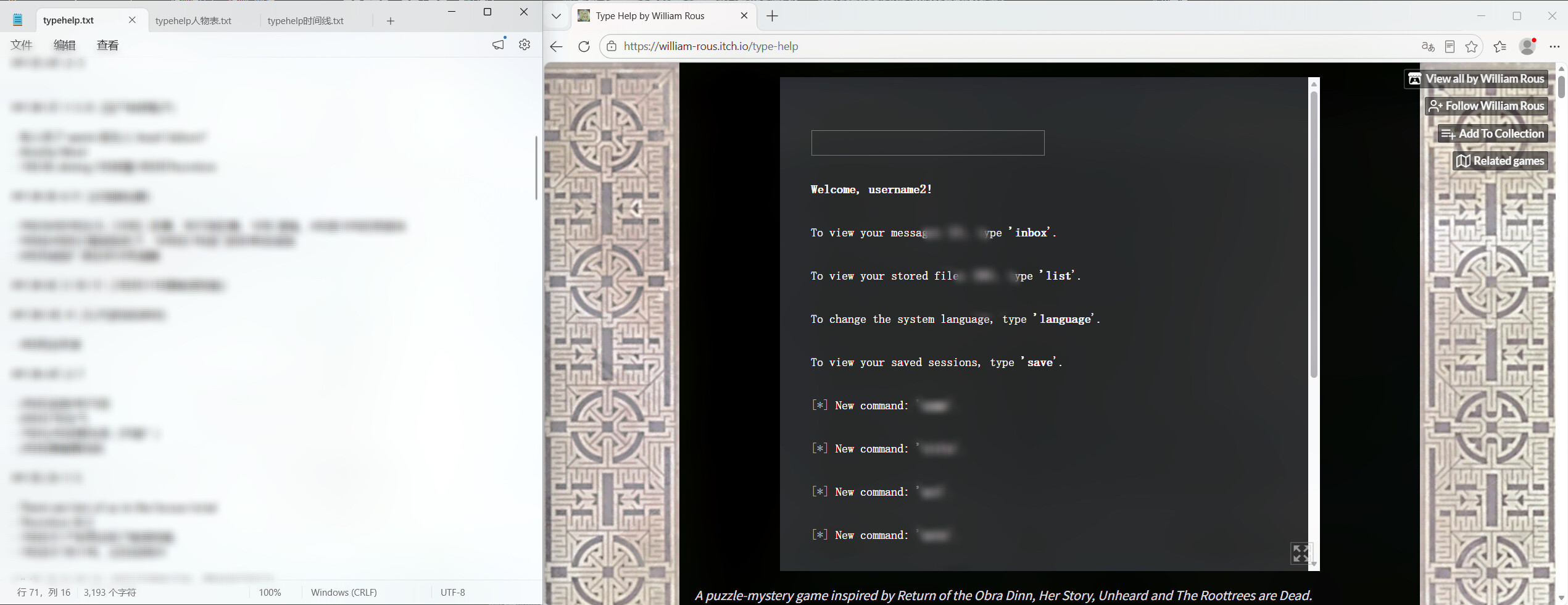
Task: Click the itch.io URL address bar
Action: (1012, 46)
